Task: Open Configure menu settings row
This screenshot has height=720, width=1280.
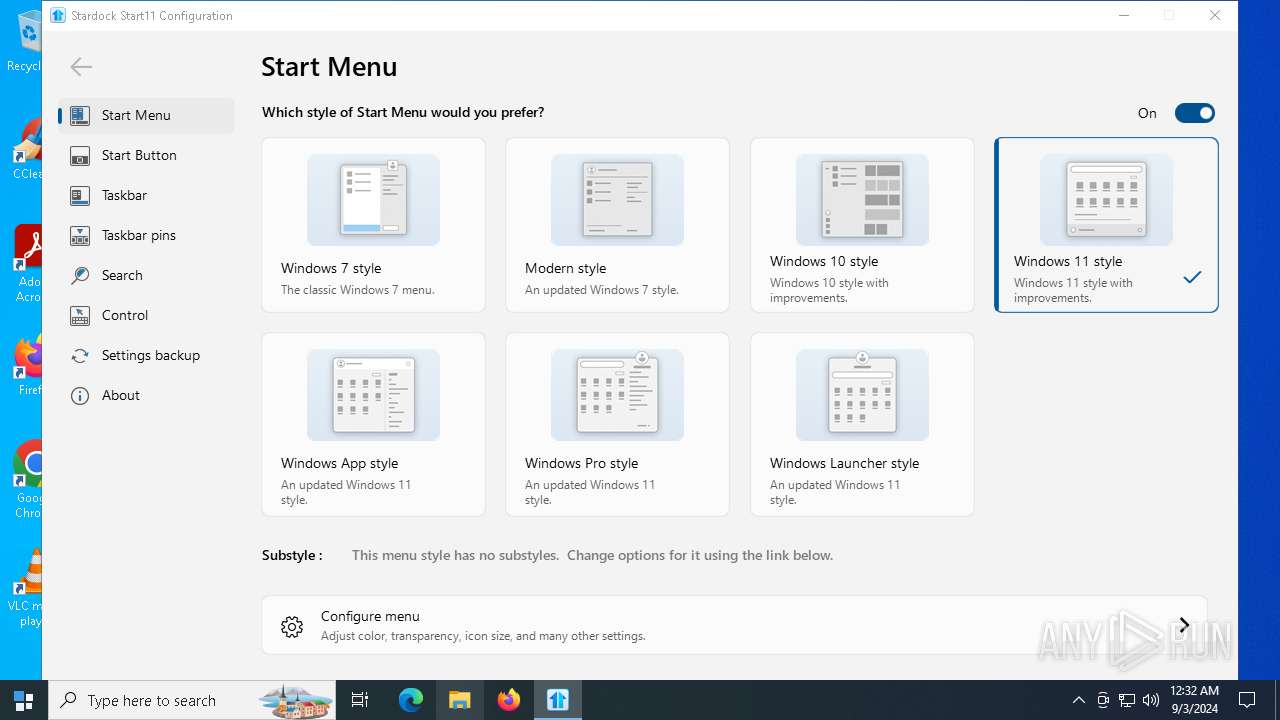Action: click(x=734, y=625)
